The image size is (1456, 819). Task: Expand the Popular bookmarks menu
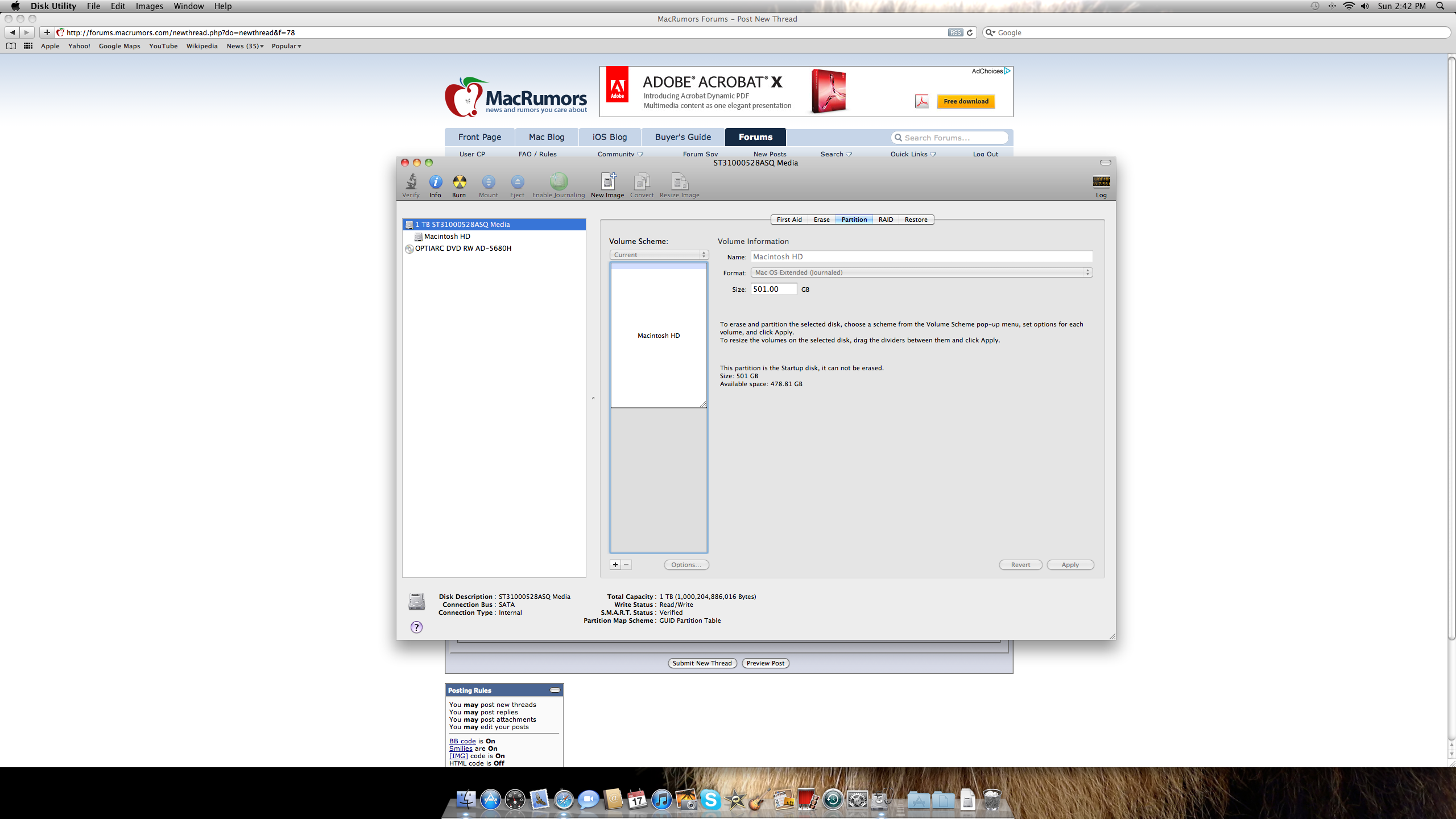tap(286, 46)
